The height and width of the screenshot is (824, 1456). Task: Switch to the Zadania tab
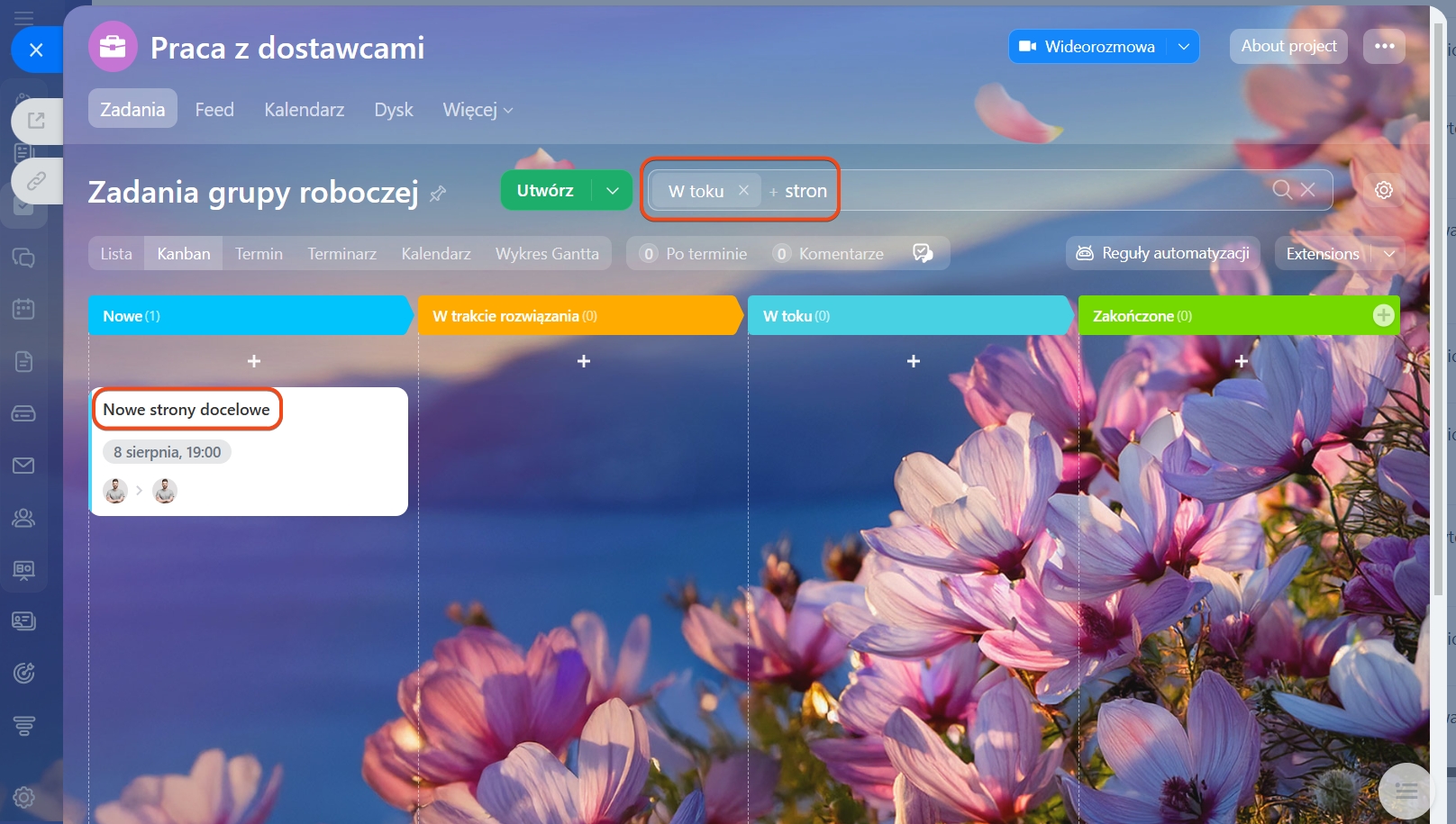click(x=132, y=109)
